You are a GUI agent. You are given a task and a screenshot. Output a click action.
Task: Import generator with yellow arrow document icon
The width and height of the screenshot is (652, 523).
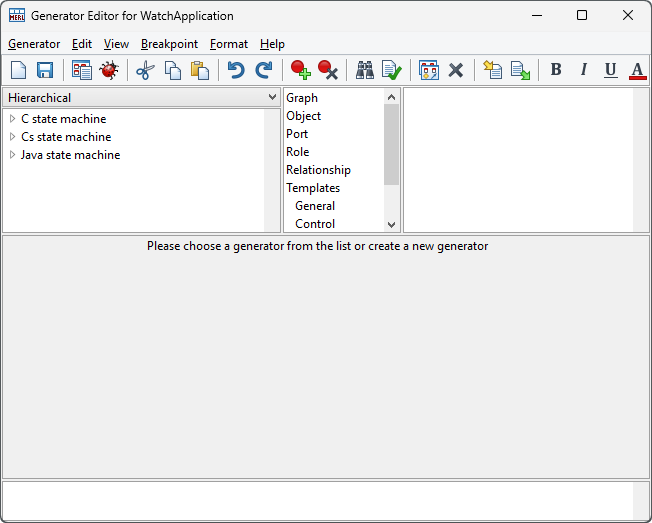[493, 70]
